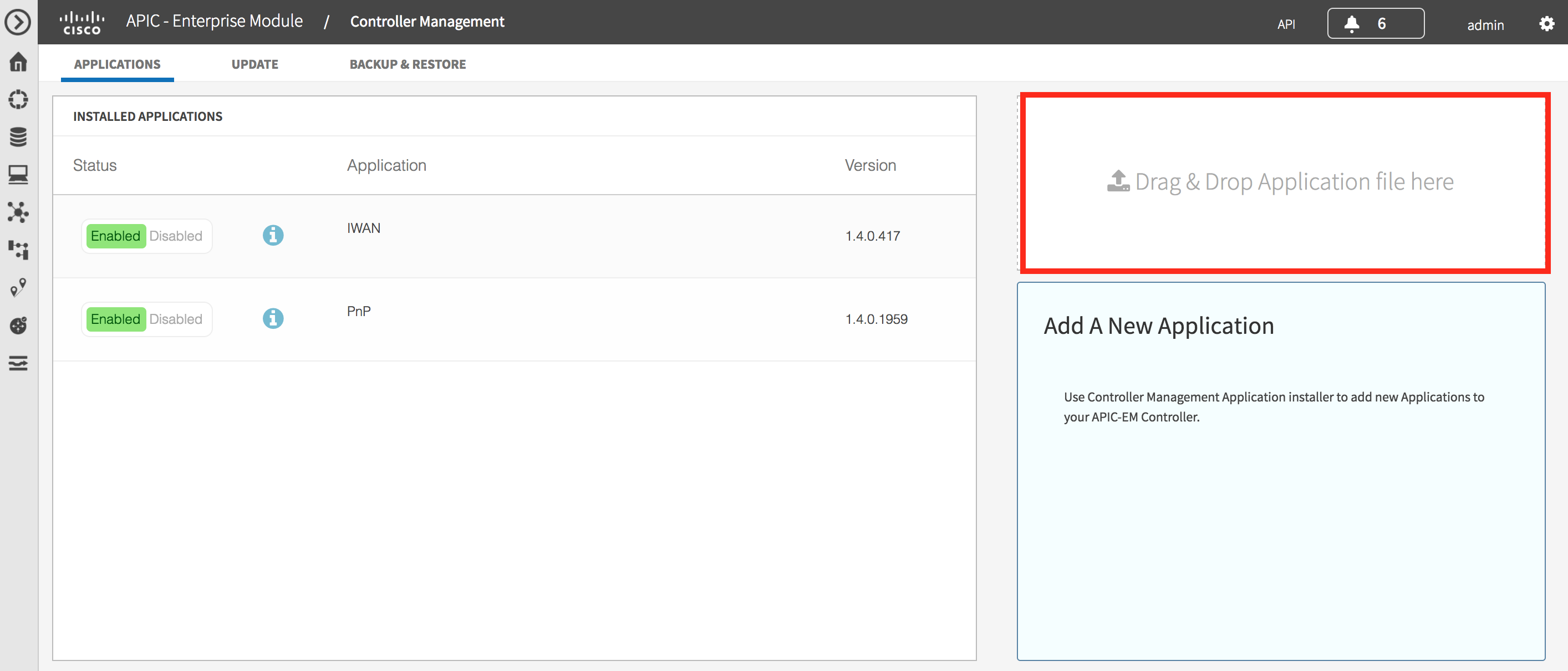Screen dimensions: 1568x671
Task: Set IWAN status to Disabled
Action: click(x=176, y=236)
